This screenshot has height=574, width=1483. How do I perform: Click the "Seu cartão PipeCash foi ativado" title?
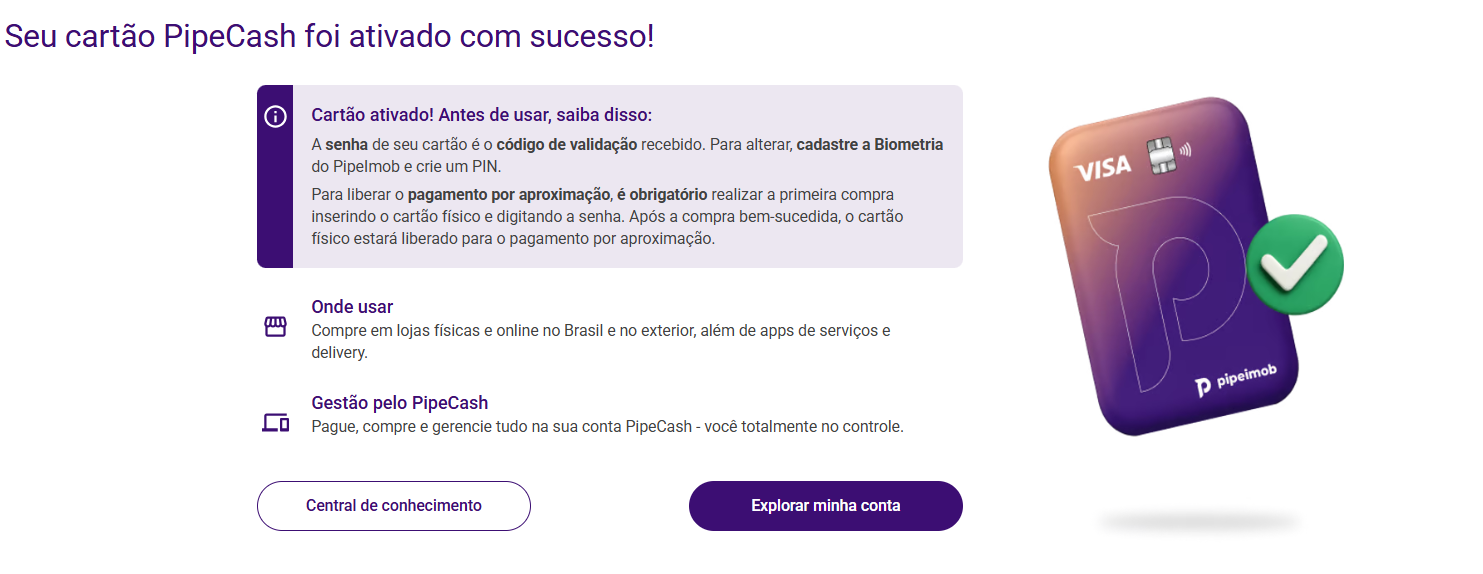[x=329, y=36]
